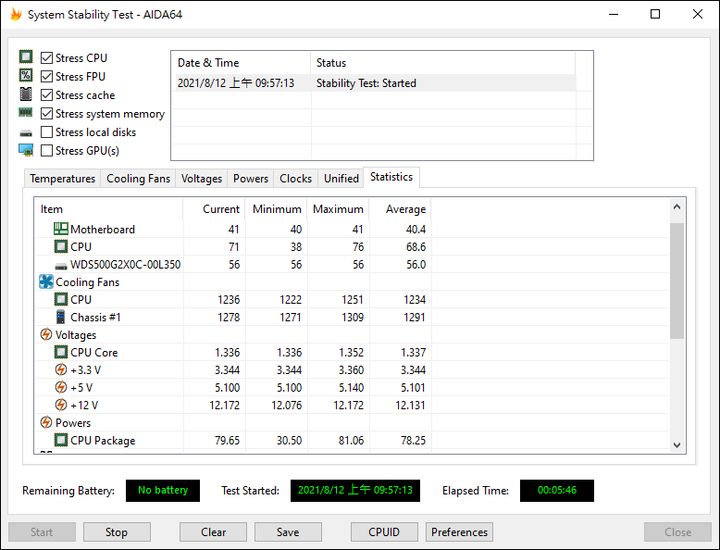Click the +3.3 V lightning icon
The height and width of the screenshot is (550, 720).
tap(61, 370)
